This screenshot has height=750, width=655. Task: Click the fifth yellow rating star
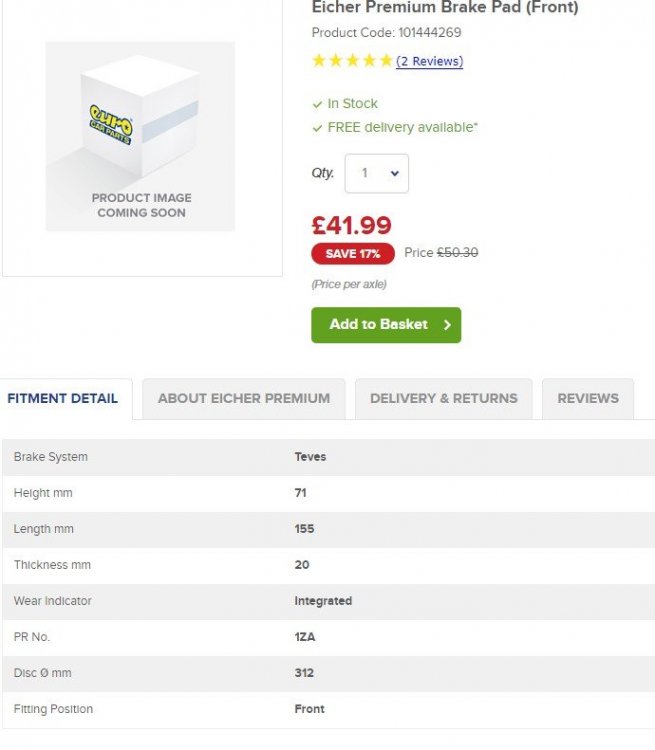386,61
